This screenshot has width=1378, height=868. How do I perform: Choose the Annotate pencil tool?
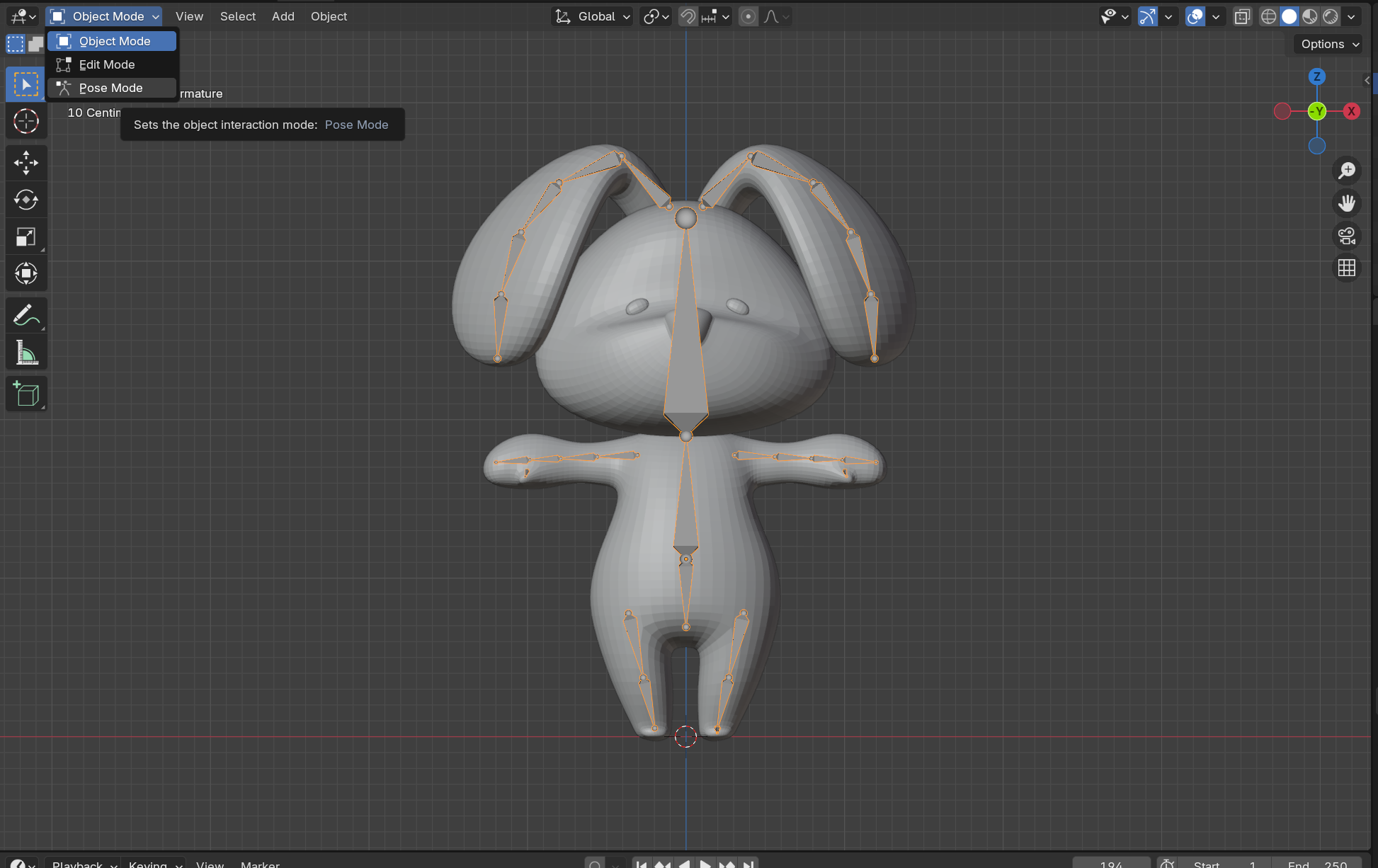pyautogui.click(x=26, y=315)
